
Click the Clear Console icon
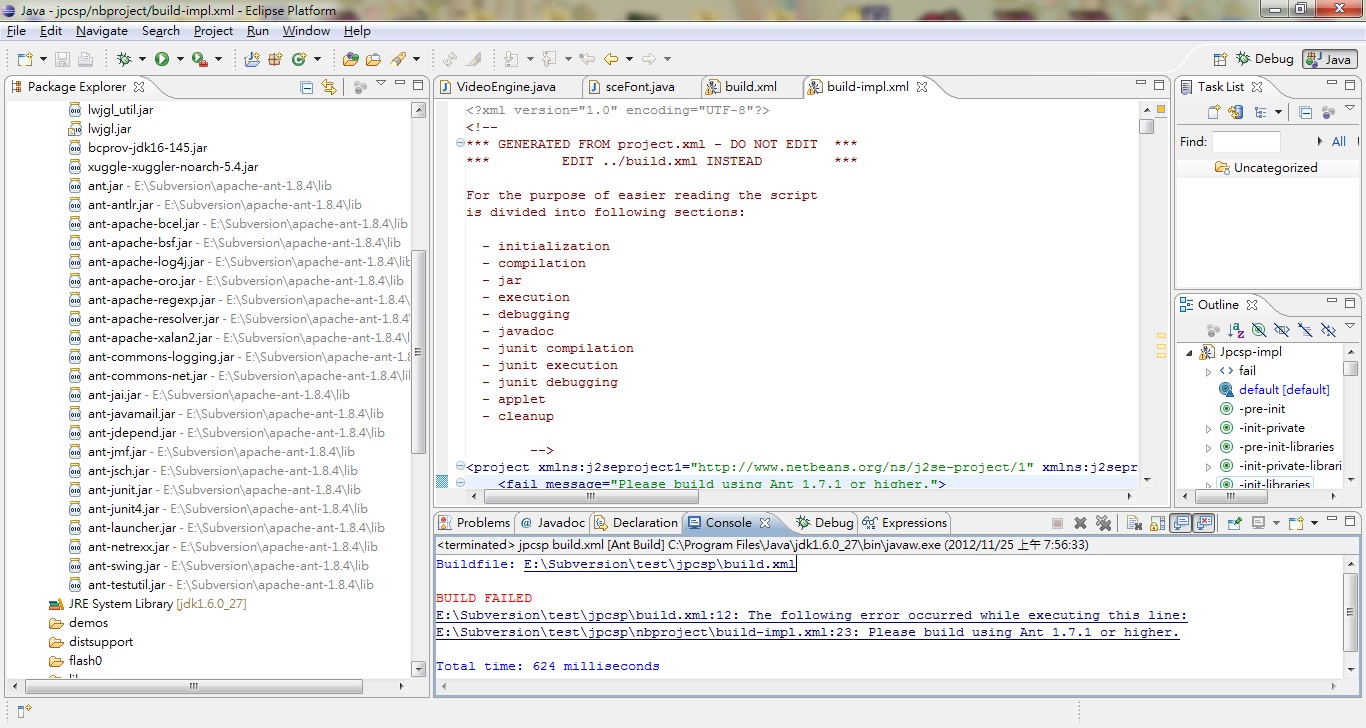pos(1134,523)
